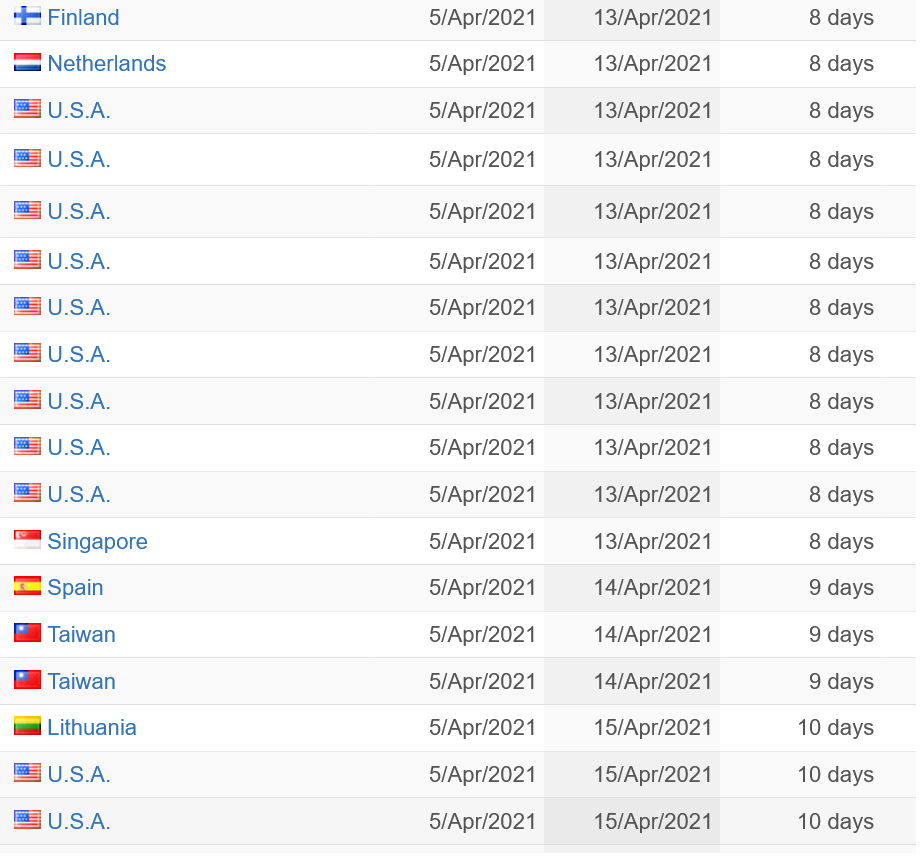Viewport: 924px width, 860px height.
Task: Click the Finland flag icon
Action: [x=27, y=16]
